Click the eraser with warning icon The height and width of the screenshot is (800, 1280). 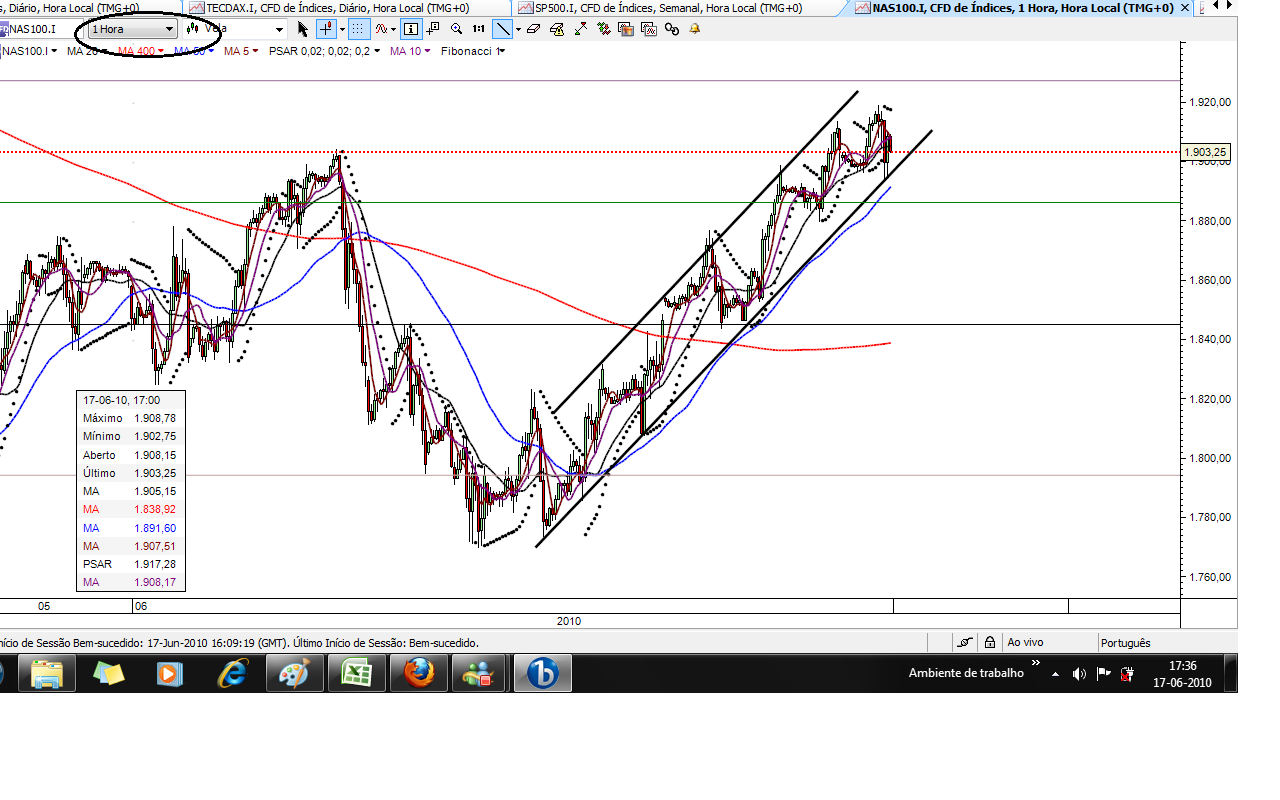pyautogui.click(x=557, y=29)
